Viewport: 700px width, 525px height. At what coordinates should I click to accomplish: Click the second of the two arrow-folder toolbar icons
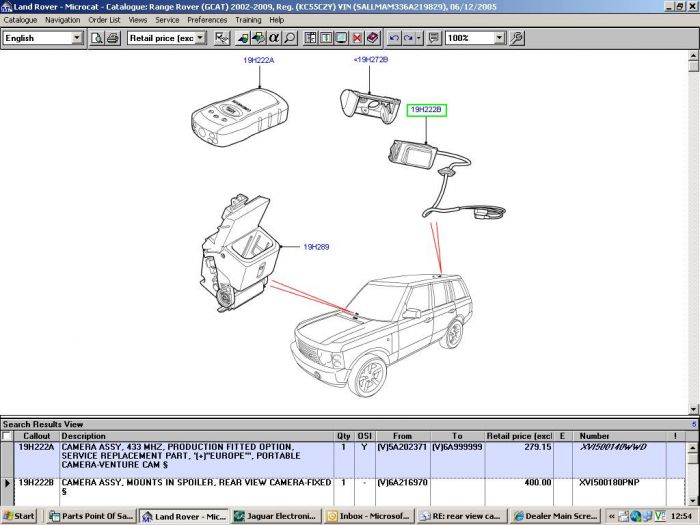[x=258, y=38]
